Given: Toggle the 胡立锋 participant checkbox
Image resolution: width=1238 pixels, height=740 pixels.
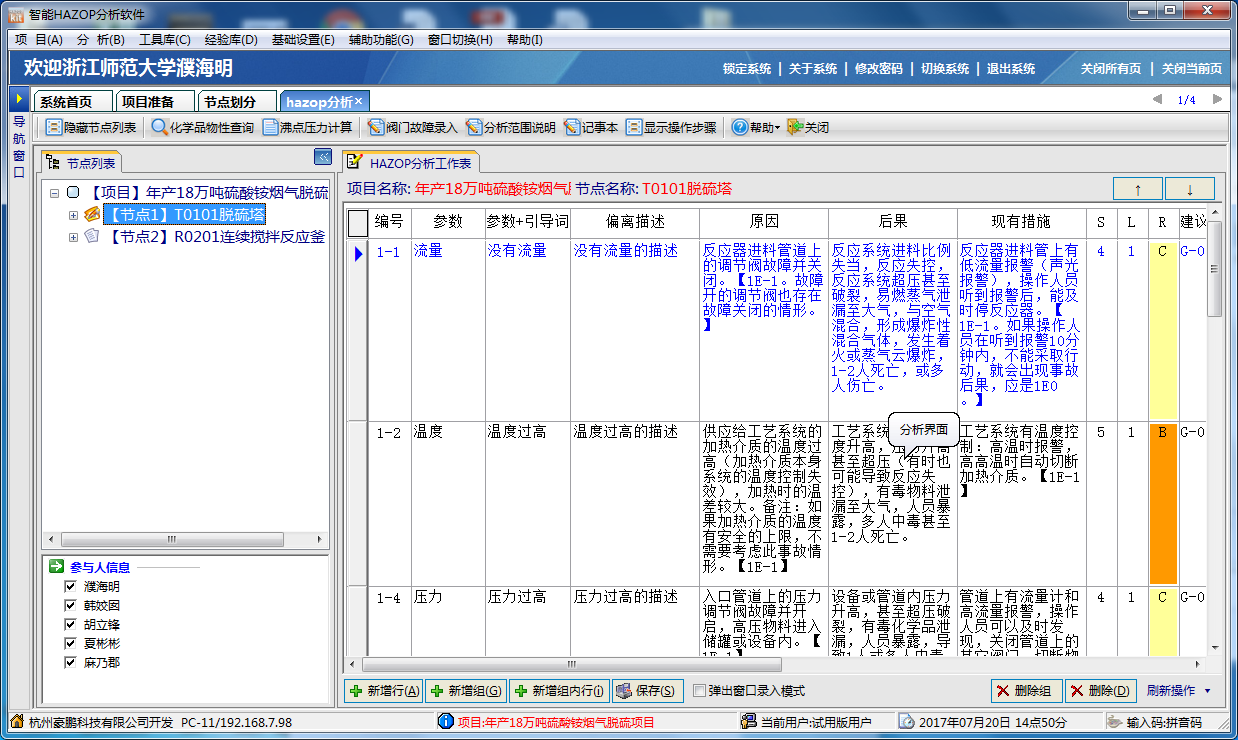Looking at the screenshot, I should point(70,625).
